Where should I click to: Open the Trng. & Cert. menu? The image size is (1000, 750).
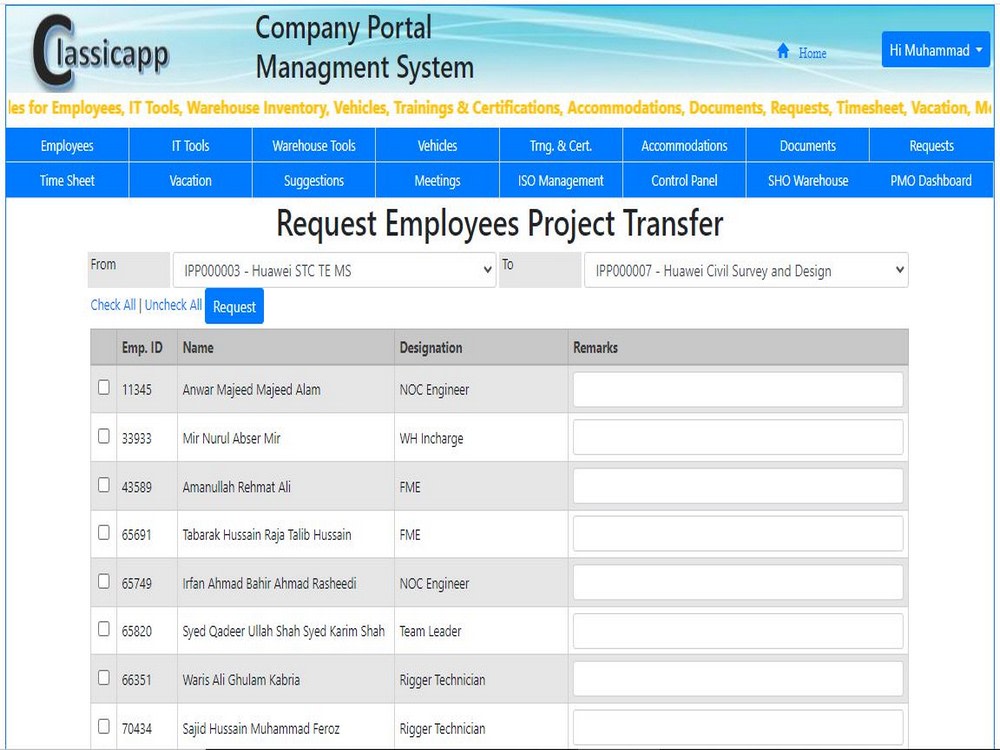[x=561, y=145]
